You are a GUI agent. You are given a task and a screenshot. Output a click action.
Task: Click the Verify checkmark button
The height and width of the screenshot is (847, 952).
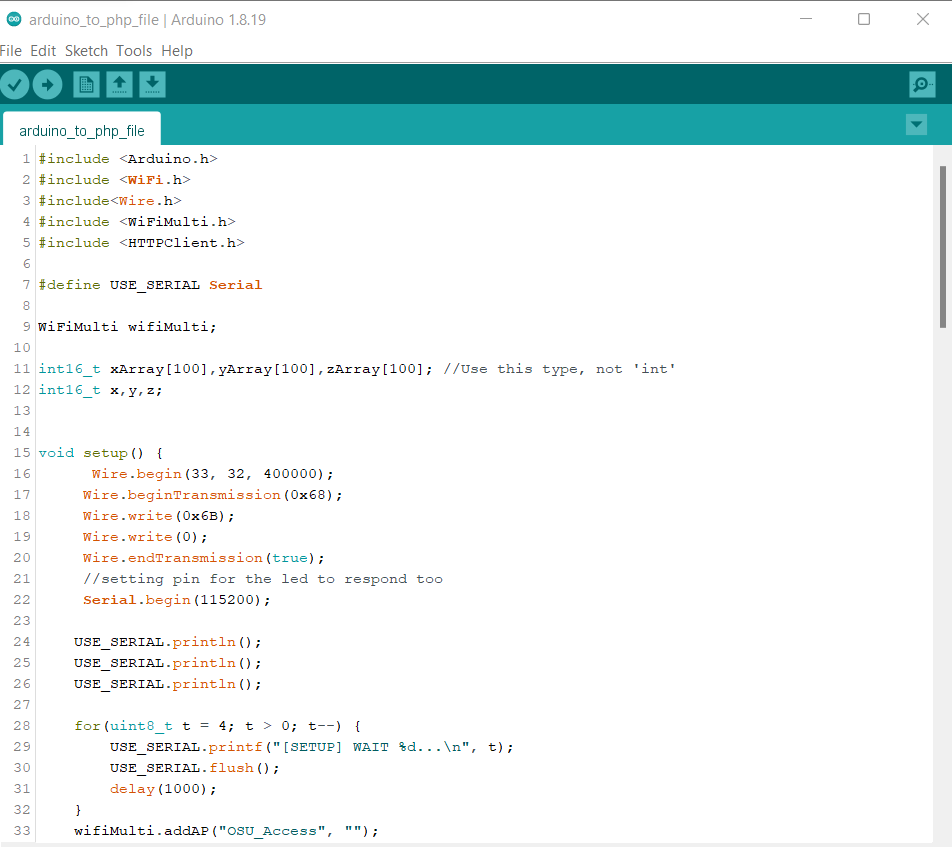[15, 85]
